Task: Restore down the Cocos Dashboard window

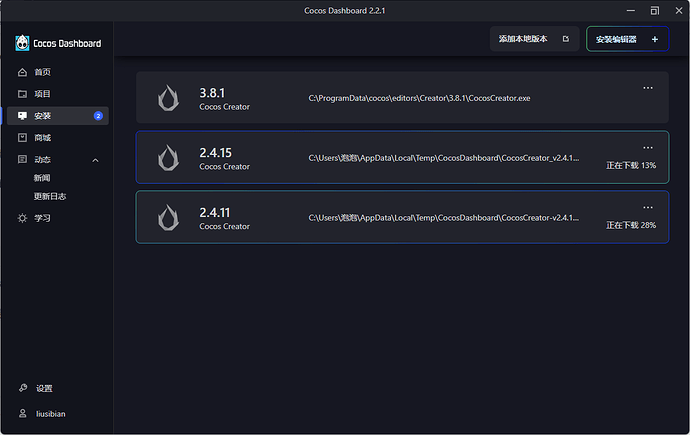Action: coord(655,11)
